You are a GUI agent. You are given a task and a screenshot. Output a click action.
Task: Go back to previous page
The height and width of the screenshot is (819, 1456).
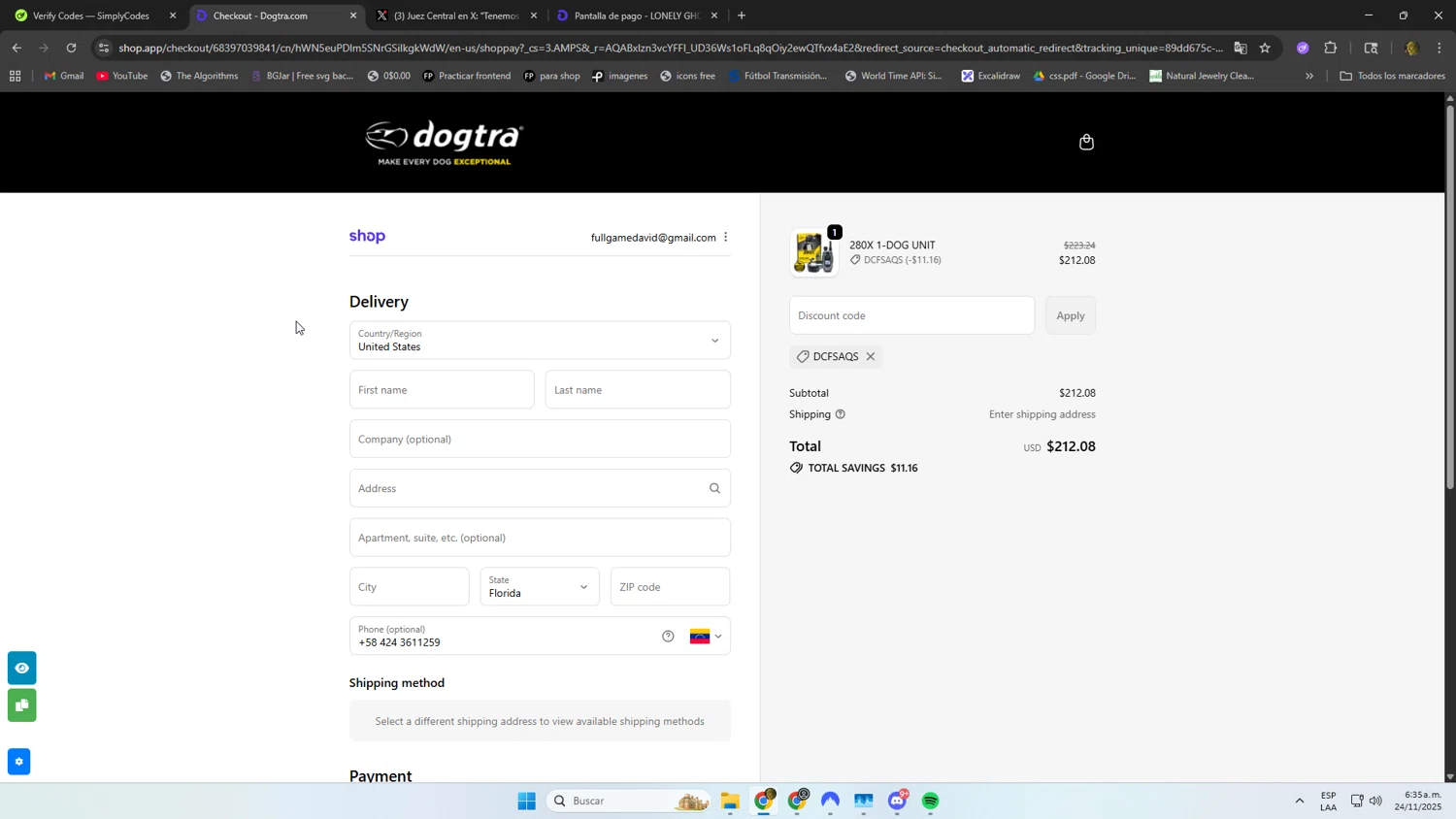17,48
